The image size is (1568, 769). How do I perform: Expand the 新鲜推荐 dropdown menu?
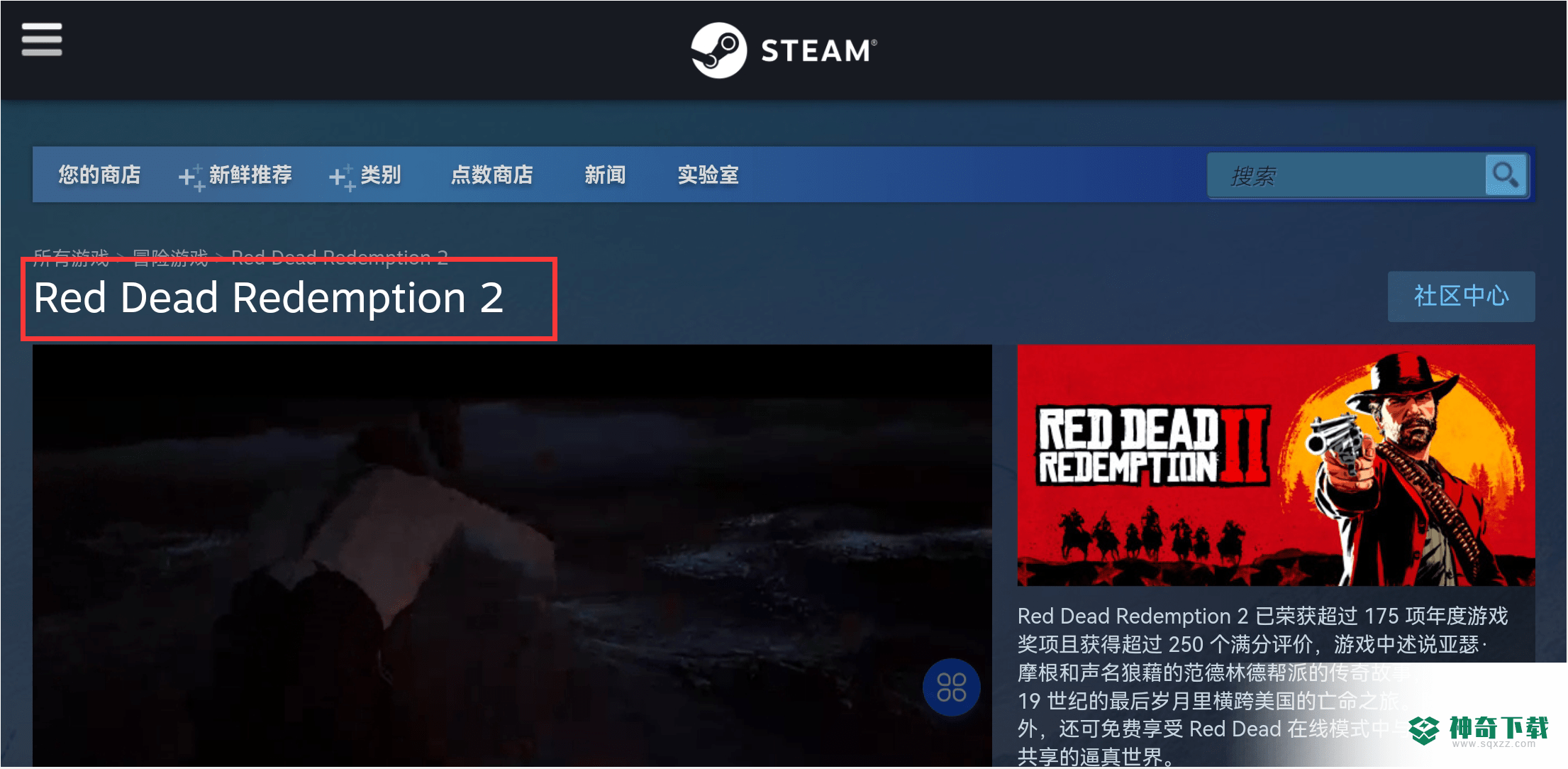pyautogui.click(x=250, y=175)
